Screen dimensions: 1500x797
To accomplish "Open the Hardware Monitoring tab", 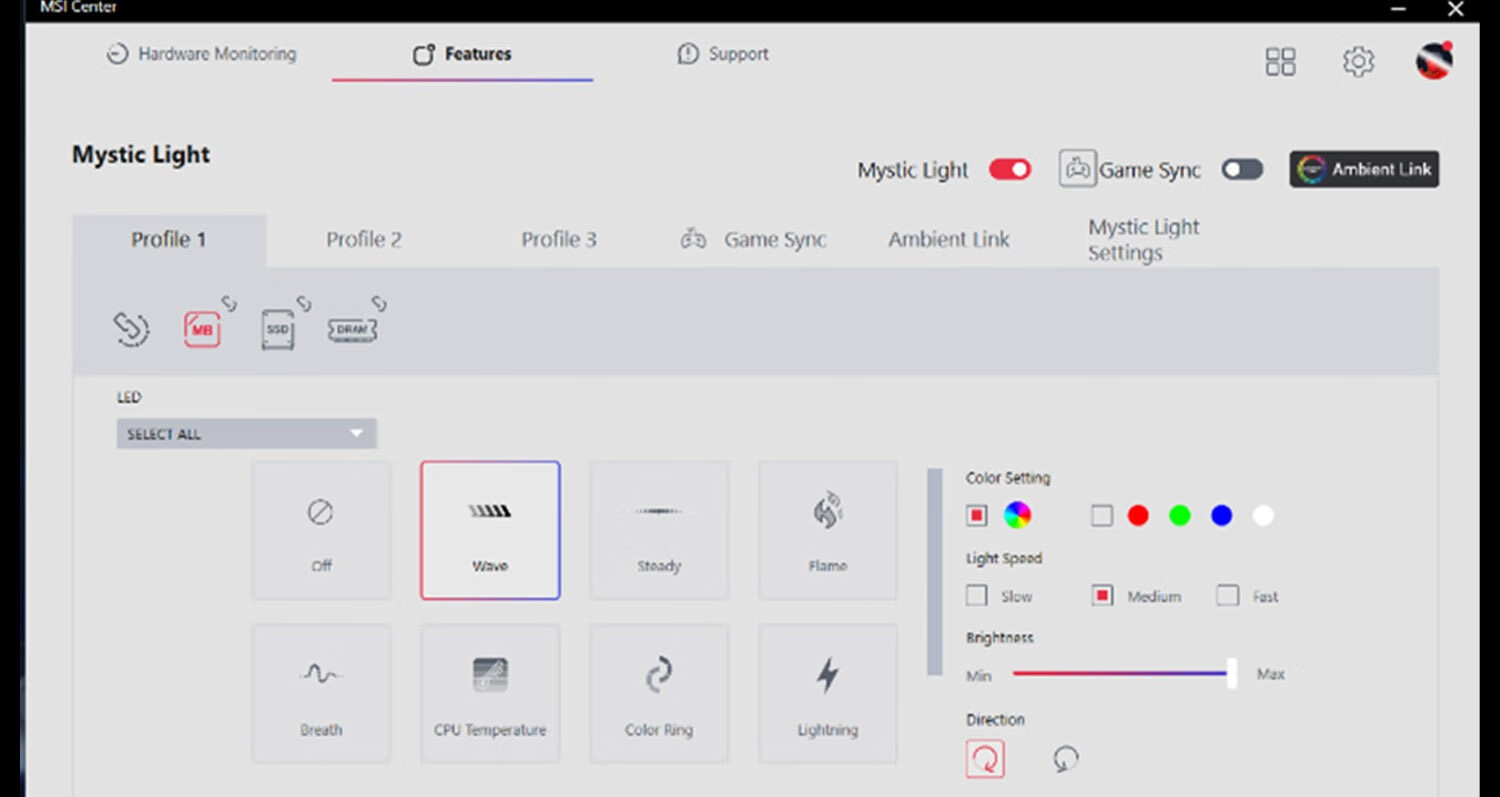I will (x=202, y=54).
